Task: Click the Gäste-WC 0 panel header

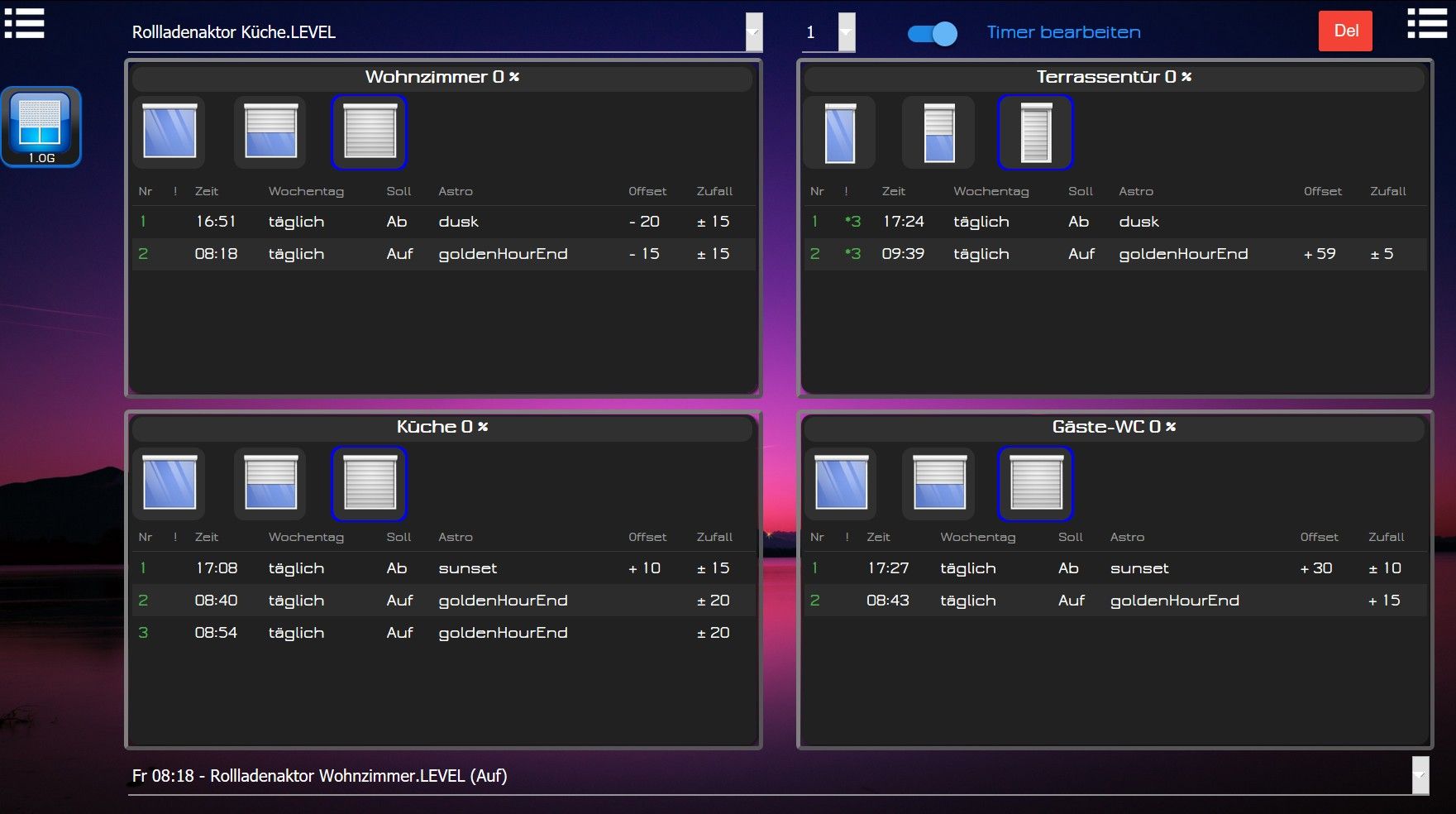Action: coord(1115,427)
